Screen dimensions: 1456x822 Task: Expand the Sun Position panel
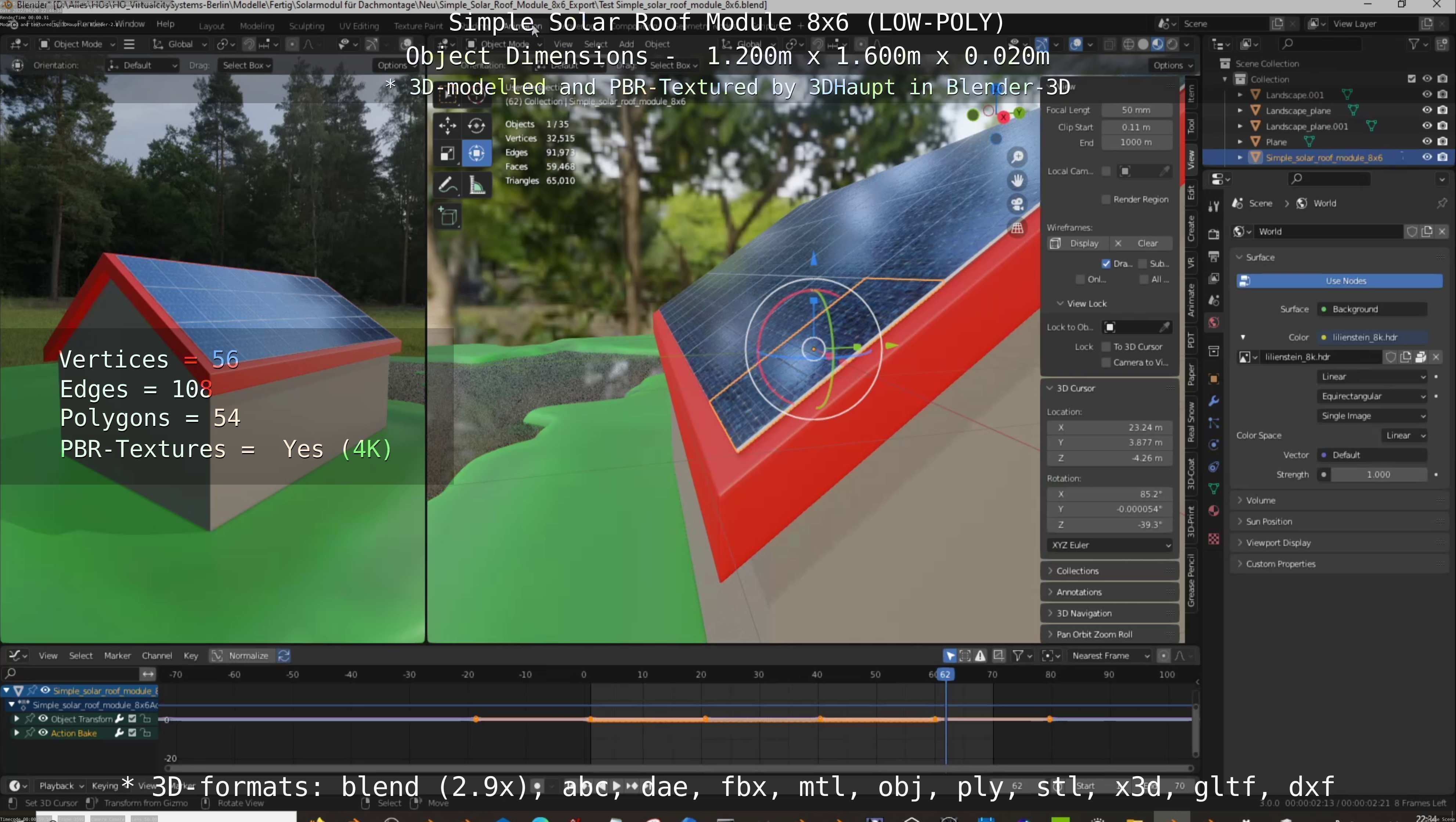point(1268,521)
